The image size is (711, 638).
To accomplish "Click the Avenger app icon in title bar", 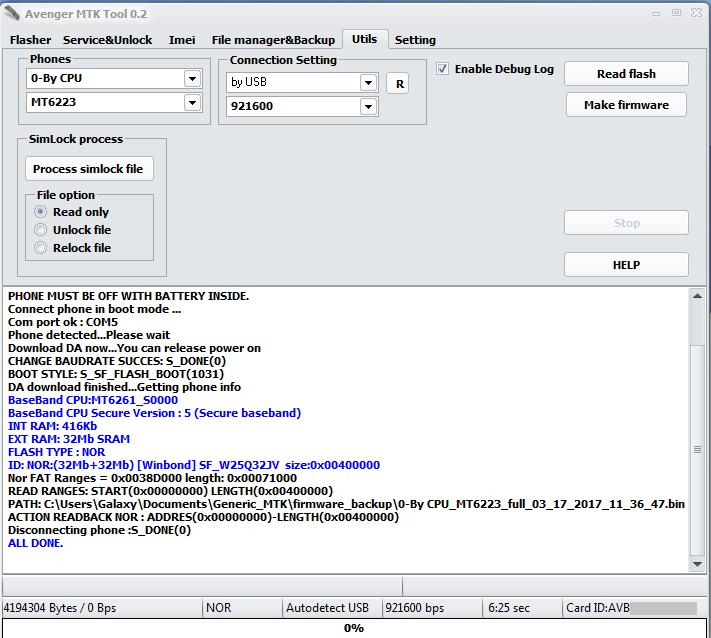I will pyautogui.click(x=14, y=12).
